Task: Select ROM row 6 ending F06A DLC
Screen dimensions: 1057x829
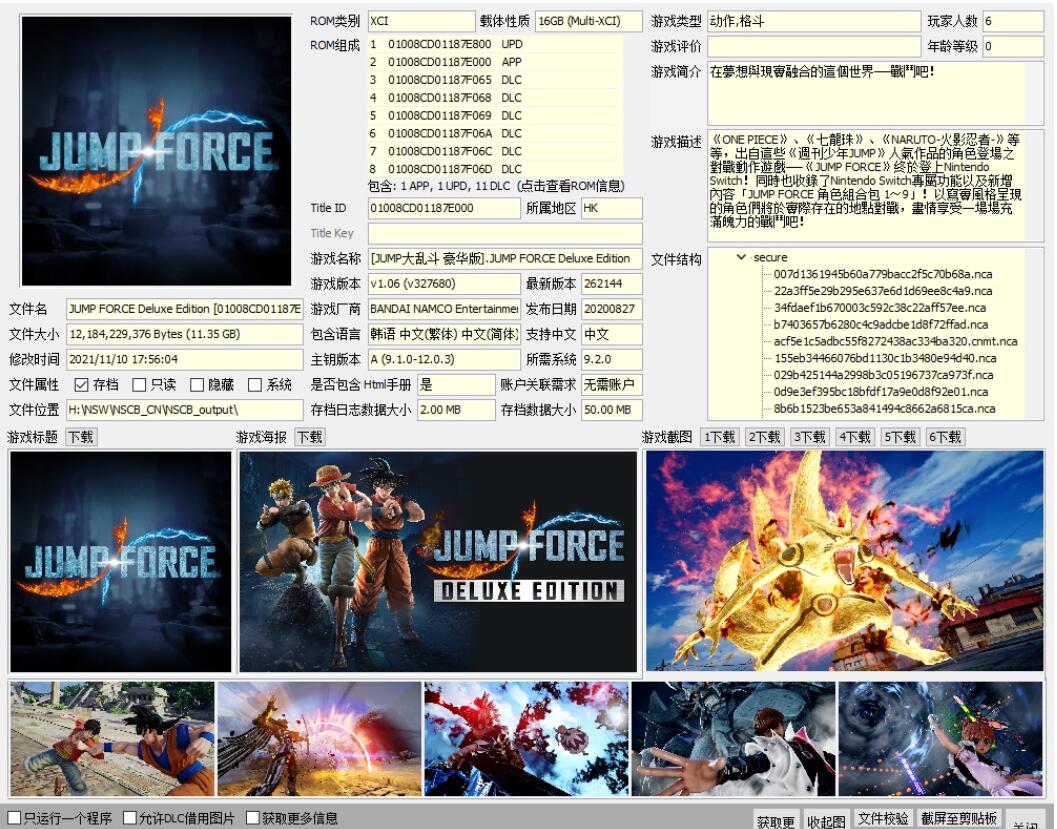Action: pyautogui.click(x=495, y=133)
